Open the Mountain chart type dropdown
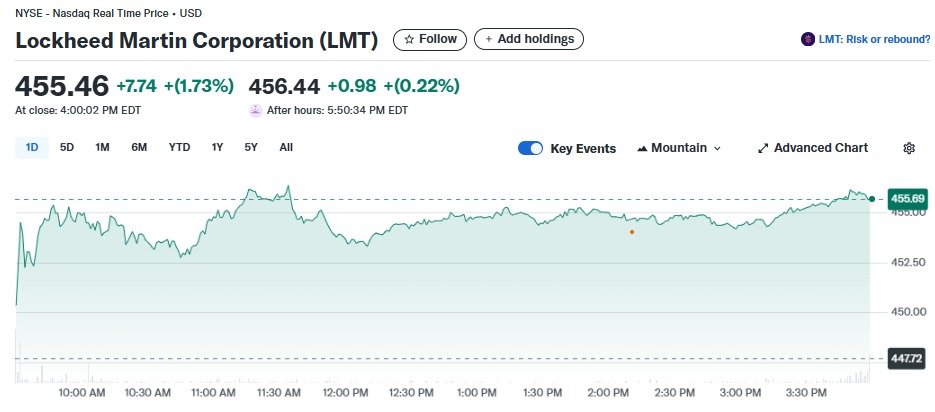Image resolution: width=935 pixels, height=412 pixels. [679, 148]
